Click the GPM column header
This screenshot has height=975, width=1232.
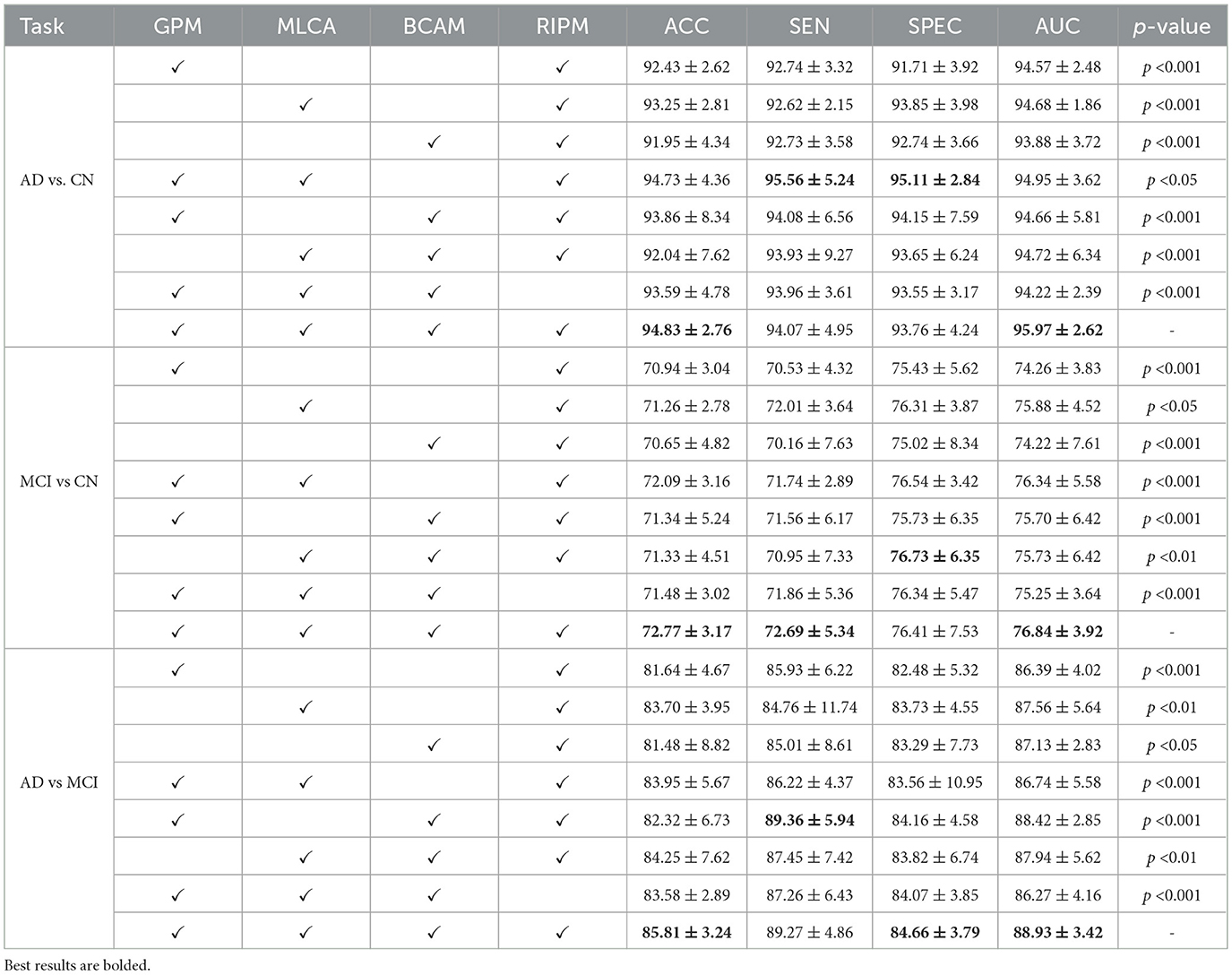click(x=177, y=27)
